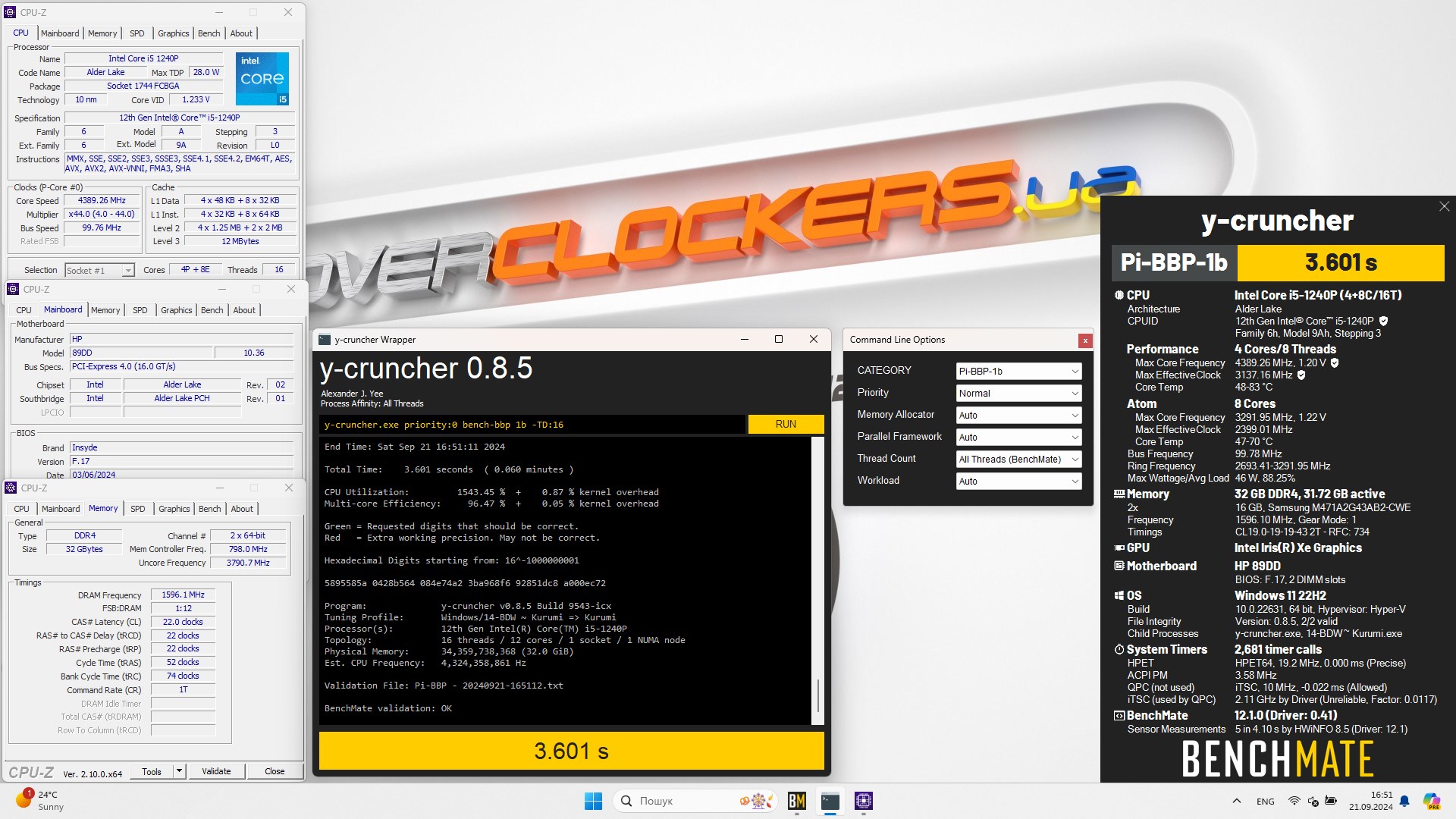Open the Socket #1 selection dropdown in CPU-Z

click(x=99, y=270)
